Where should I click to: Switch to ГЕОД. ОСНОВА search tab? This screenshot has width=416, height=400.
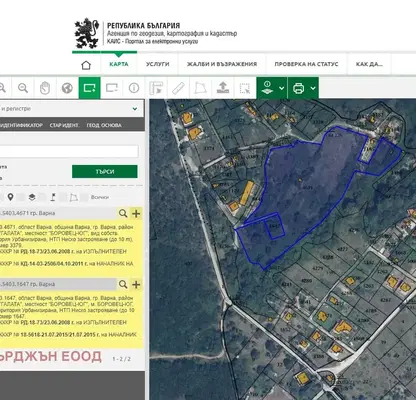click(x=104, y=125)
